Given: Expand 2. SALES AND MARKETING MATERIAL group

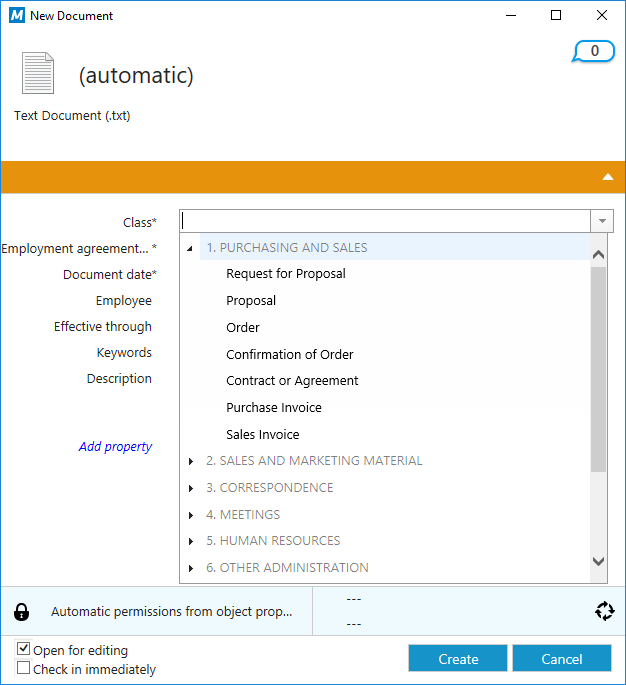Looking at the screenshot, I should click(x=190, y=461).
